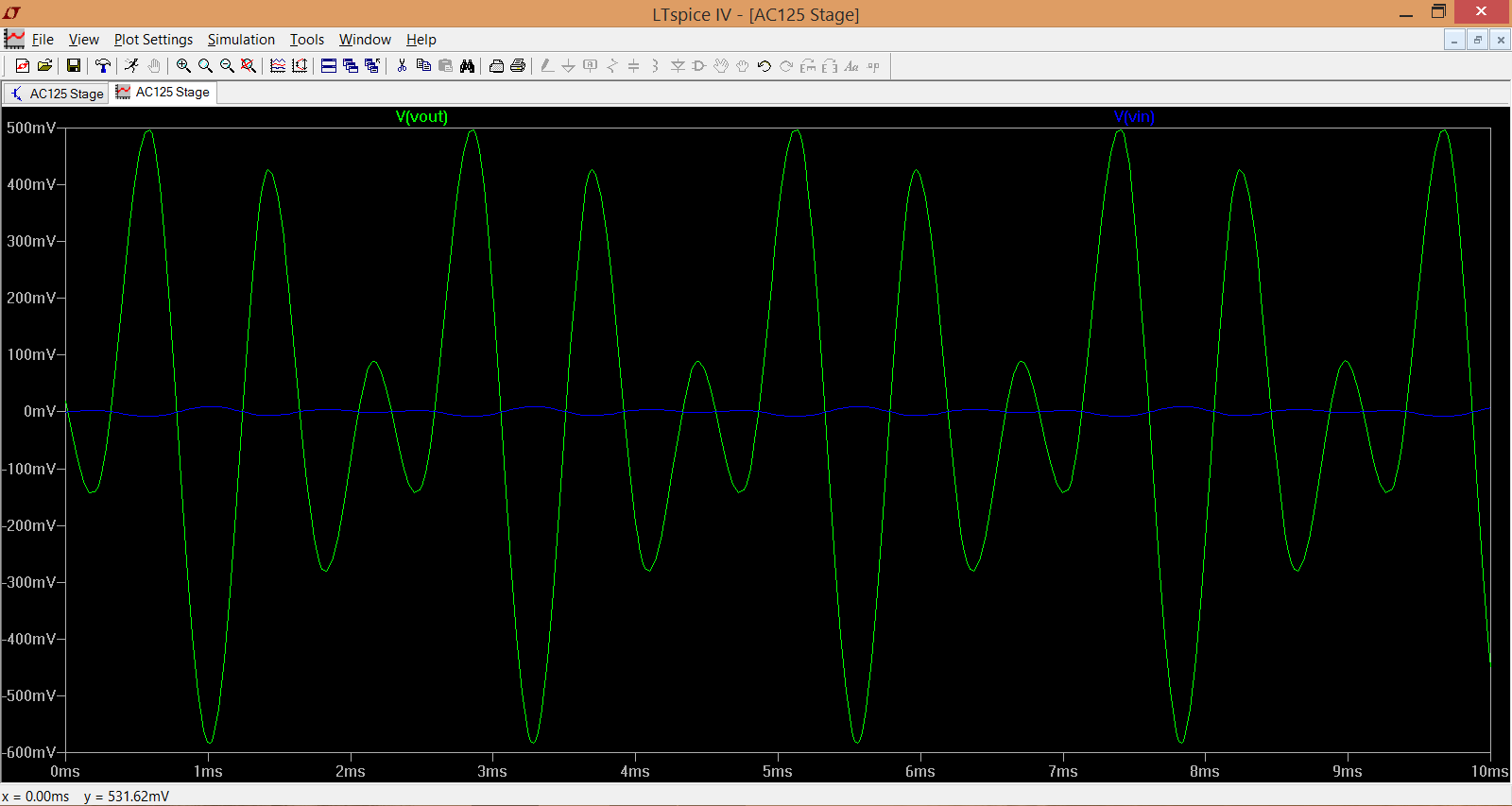Click the LTspice title bar app icon
The image size is (1512, 806).
pyautogui.click(x=12, y=13)
